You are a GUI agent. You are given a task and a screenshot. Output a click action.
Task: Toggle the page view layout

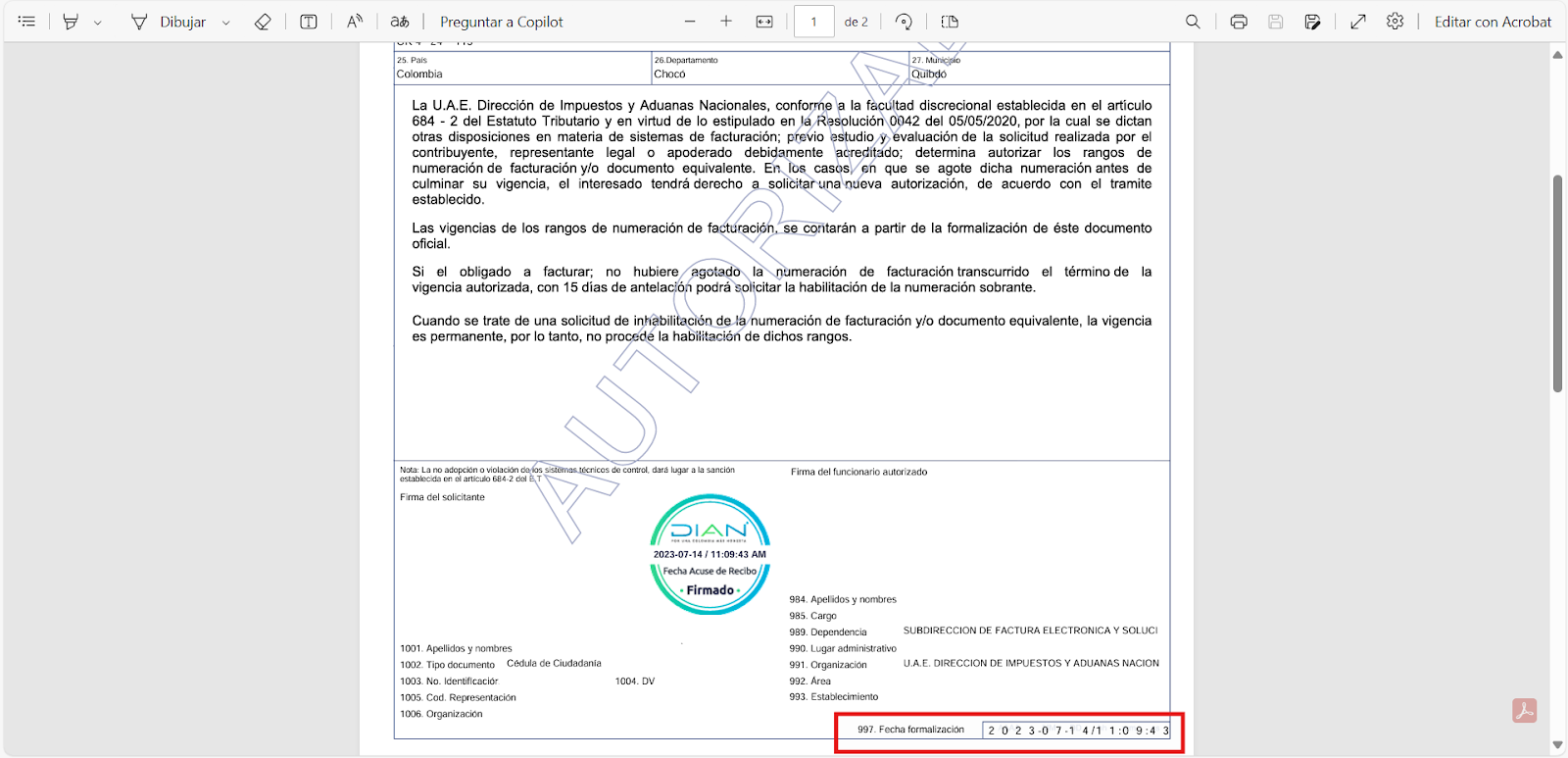(950, 22)
